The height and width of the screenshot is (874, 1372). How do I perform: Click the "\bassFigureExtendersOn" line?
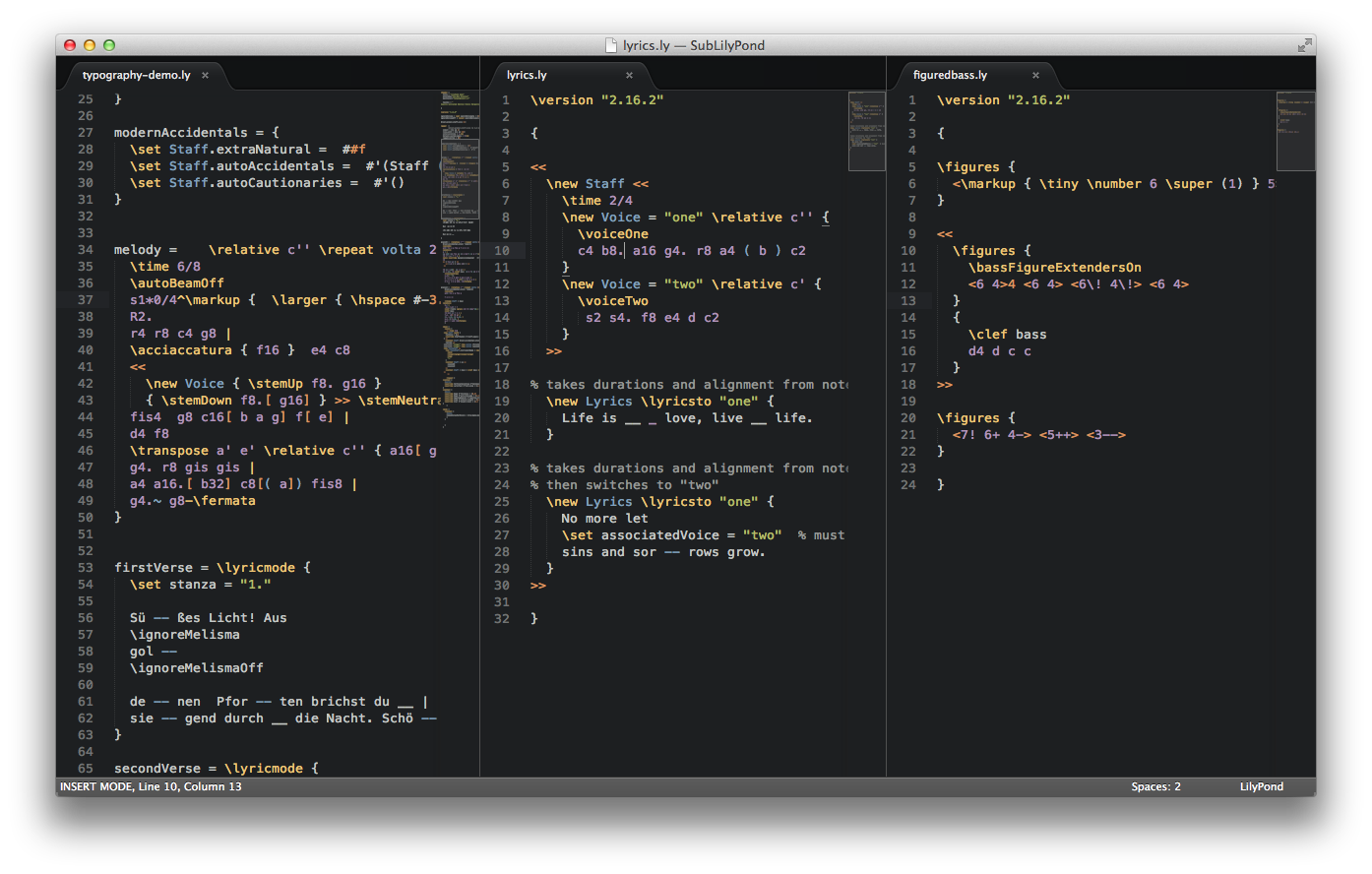point(1055,268)
